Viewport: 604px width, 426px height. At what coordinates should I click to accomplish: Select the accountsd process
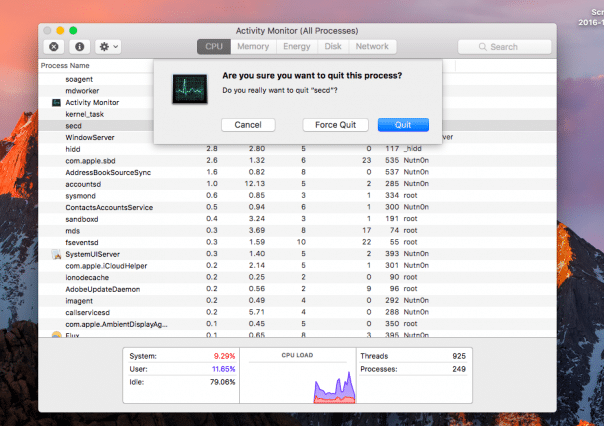(83, 184)
